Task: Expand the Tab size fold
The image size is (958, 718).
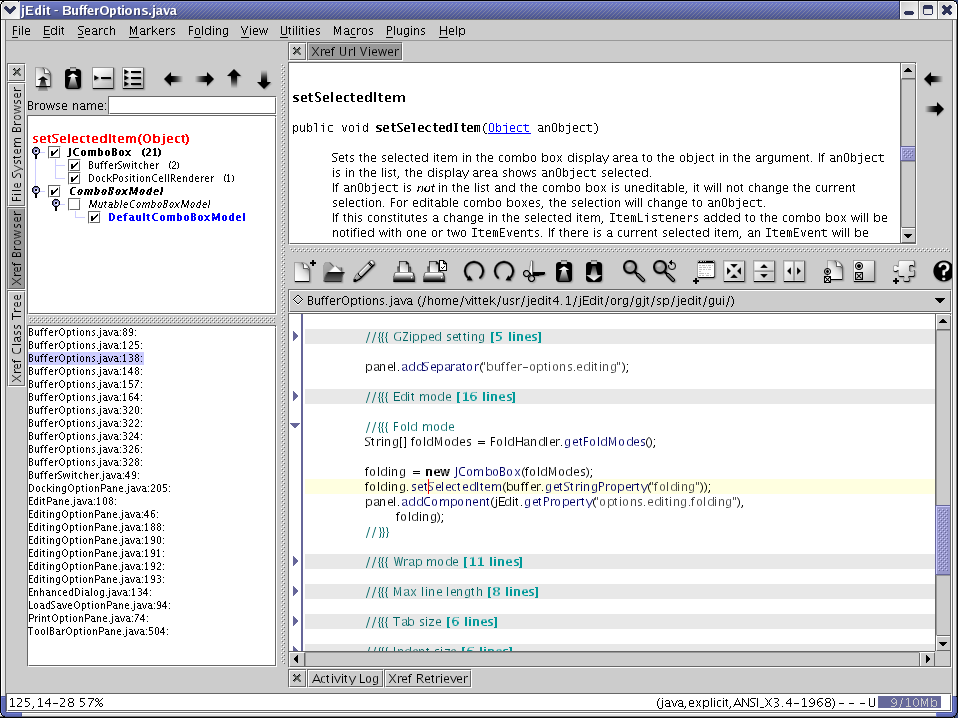Action: [x=296, y=621]
